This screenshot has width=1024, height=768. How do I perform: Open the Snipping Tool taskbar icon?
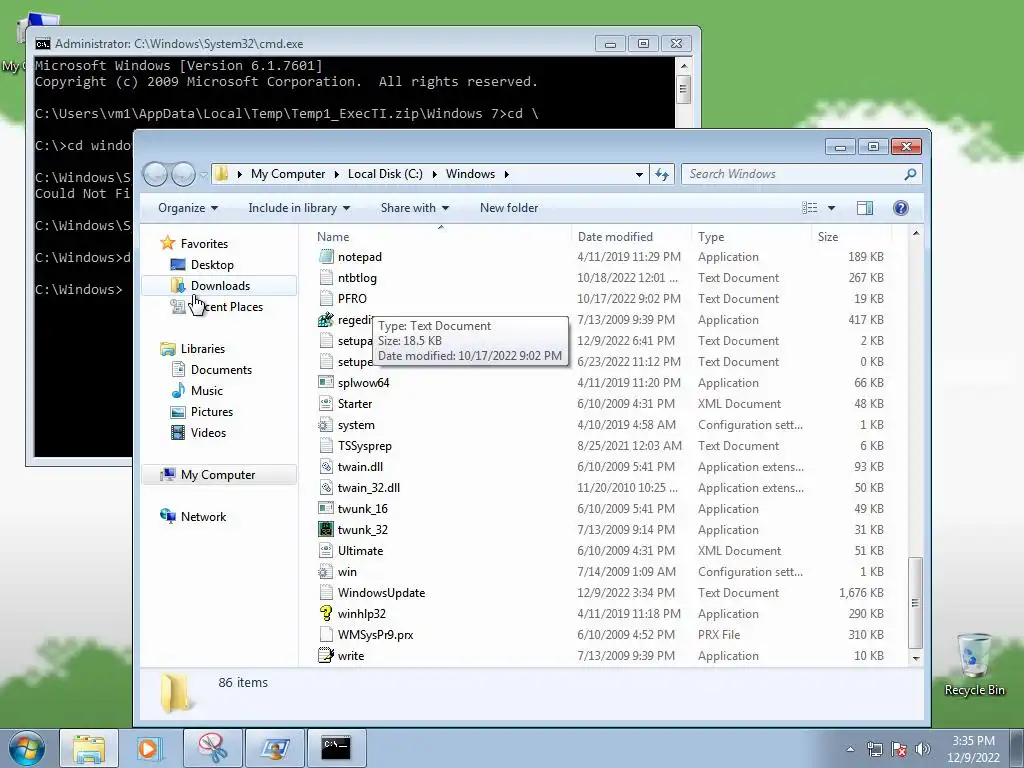click(212, 748)
